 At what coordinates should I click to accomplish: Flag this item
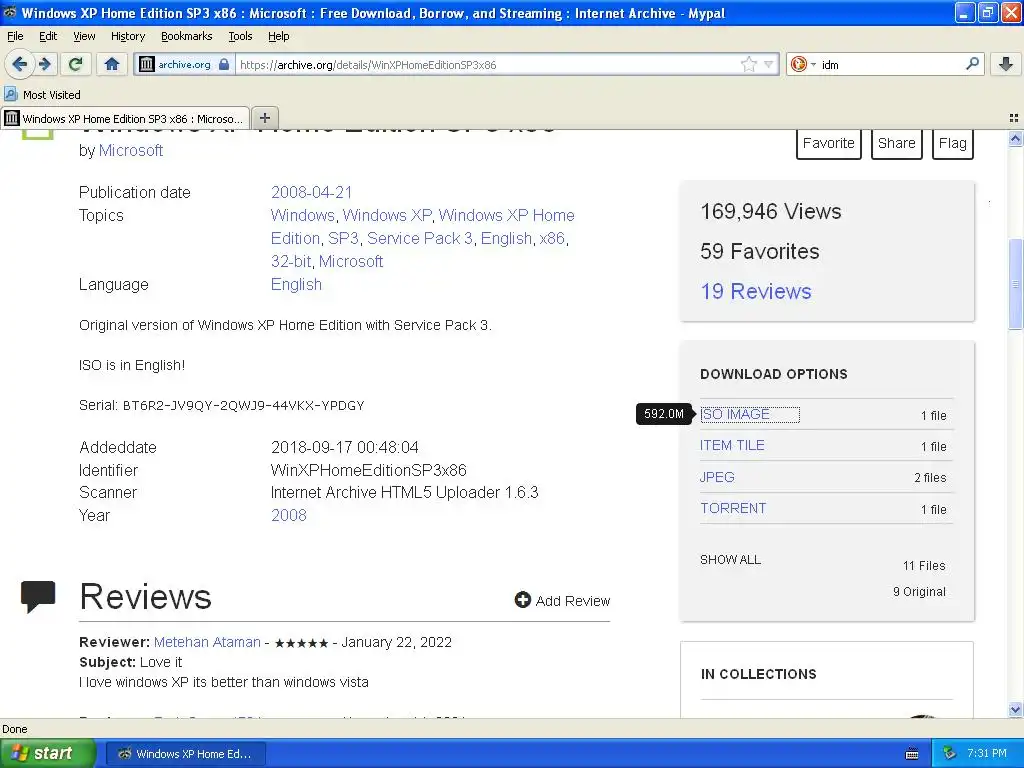coord(952,143)
